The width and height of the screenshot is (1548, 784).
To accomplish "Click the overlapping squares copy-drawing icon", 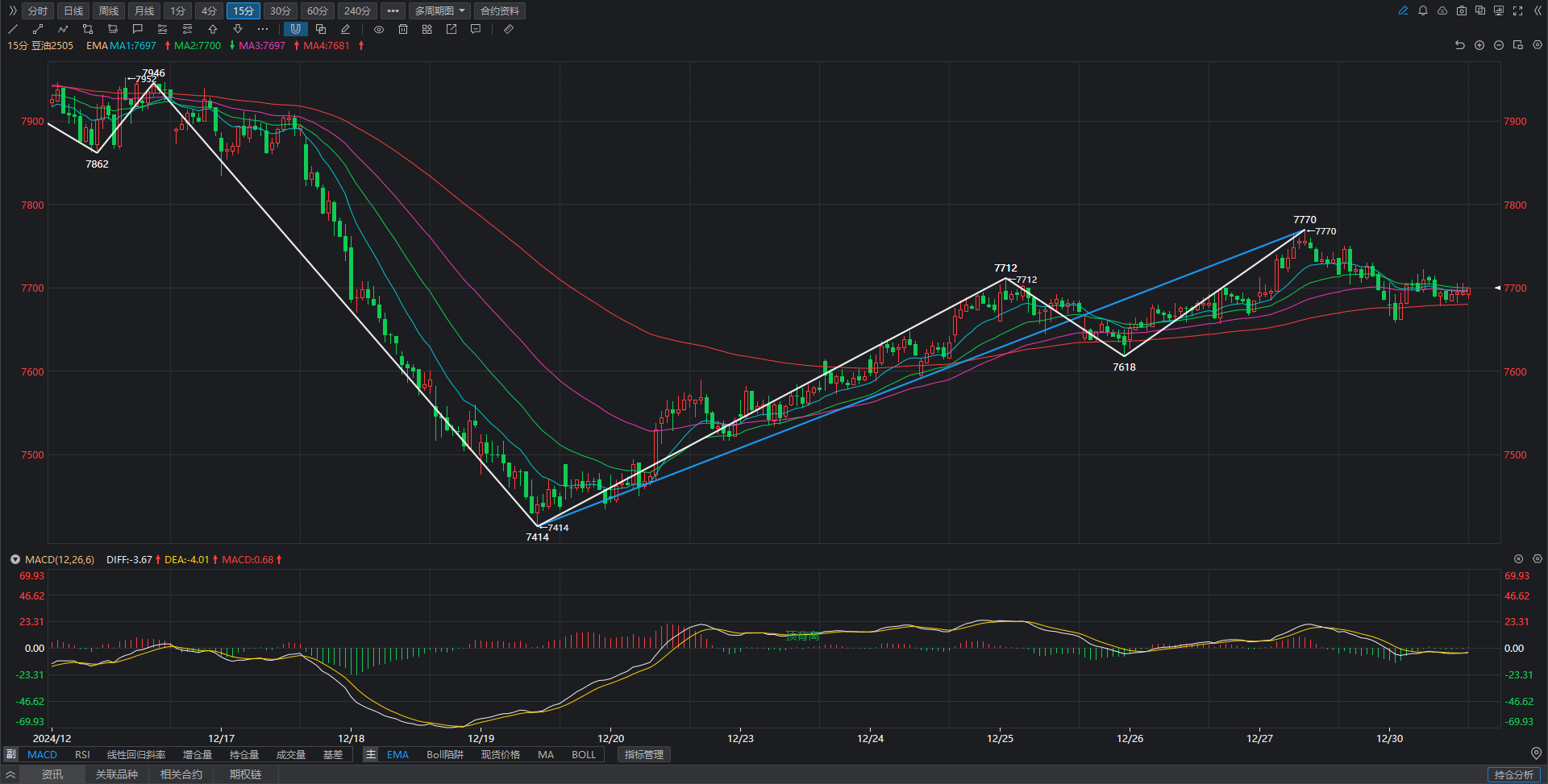I will tap(321, 29).
